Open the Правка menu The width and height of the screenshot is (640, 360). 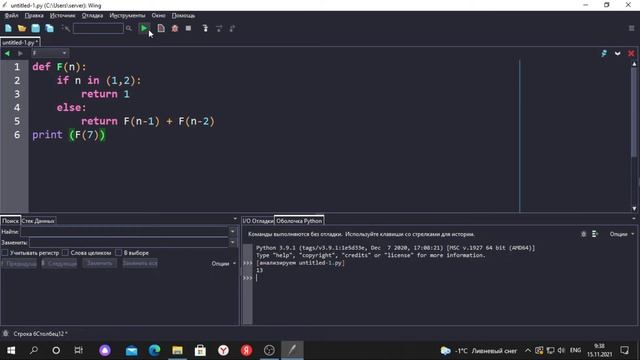pyautogui.click(x=34, y=16)
